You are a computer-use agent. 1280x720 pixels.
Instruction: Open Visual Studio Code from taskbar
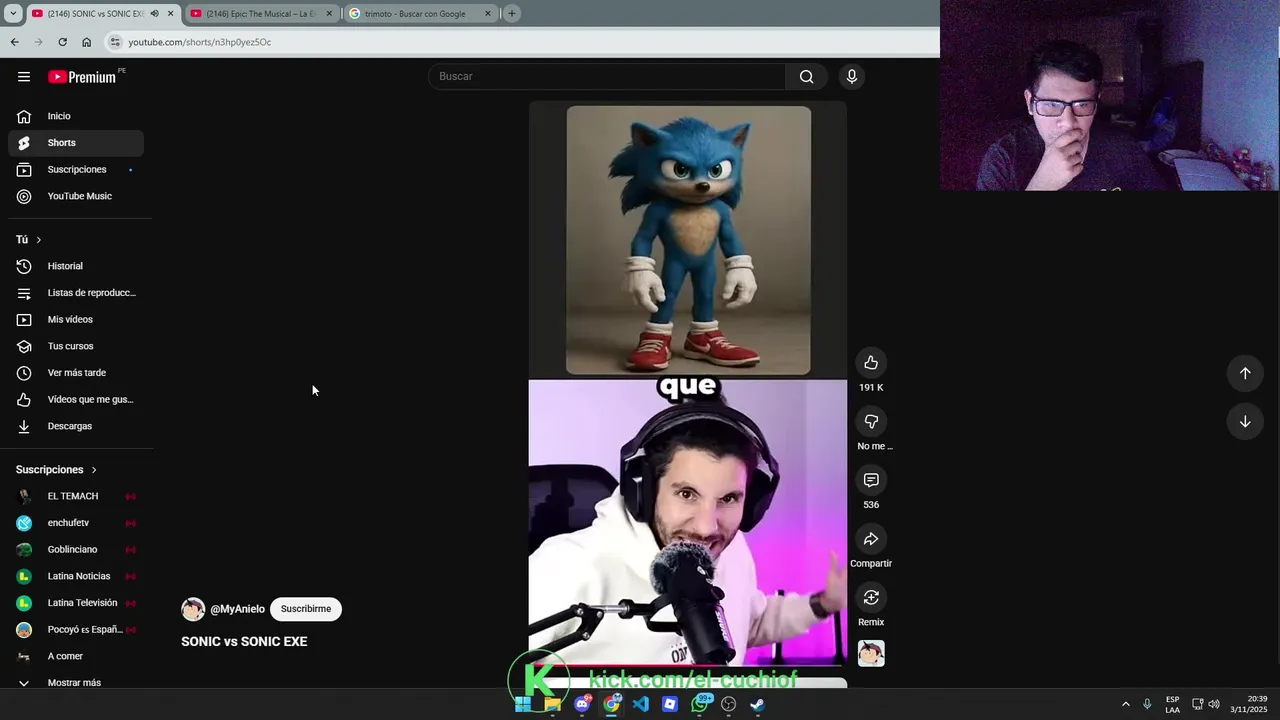pos(641,704)
